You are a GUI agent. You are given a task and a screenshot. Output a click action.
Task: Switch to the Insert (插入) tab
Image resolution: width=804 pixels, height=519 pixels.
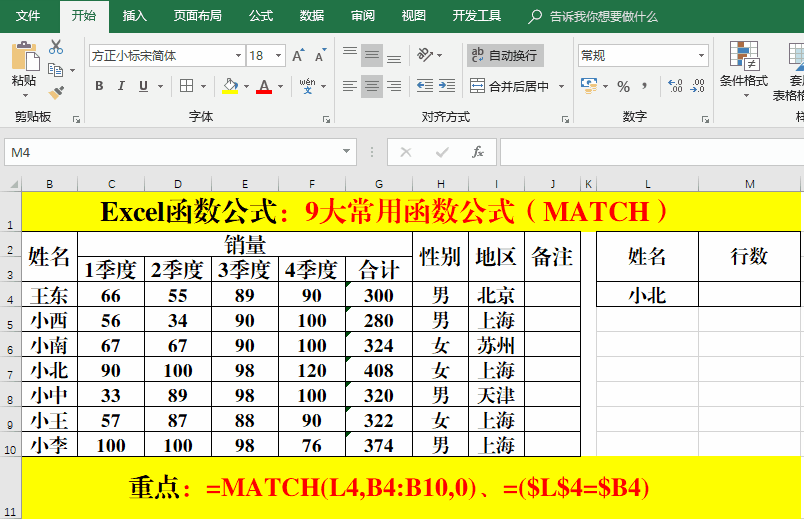tap(134, 16)
